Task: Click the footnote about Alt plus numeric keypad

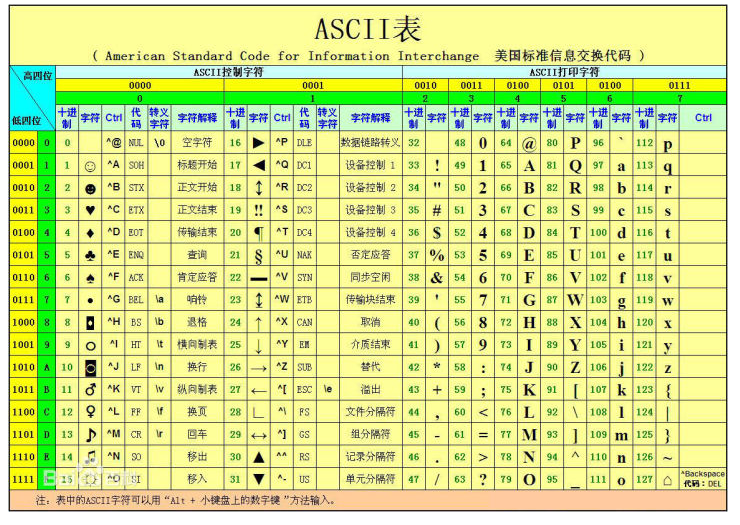Action: 185,500
